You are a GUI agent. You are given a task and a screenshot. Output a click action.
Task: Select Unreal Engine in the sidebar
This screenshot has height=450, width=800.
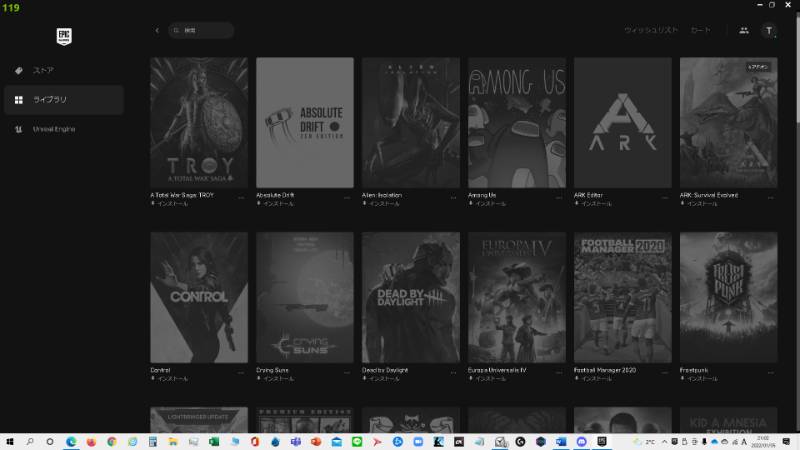64,129
